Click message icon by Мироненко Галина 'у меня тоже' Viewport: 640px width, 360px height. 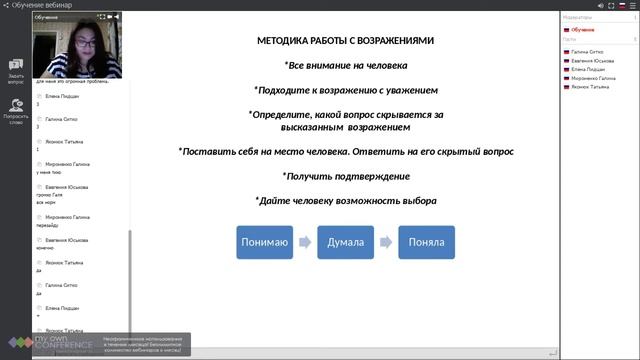(x=40, y=164)
